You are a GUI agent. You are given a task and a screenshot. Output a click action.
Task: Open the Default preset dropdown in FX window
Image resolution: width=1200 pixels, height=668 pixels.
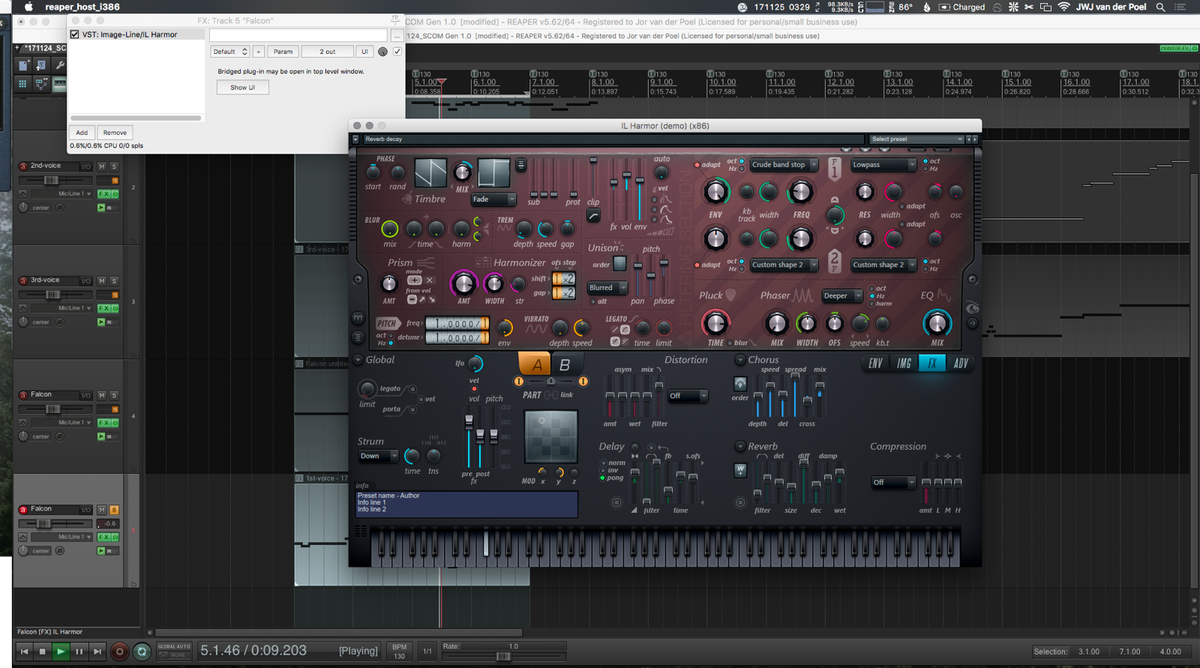coord(230,51)
